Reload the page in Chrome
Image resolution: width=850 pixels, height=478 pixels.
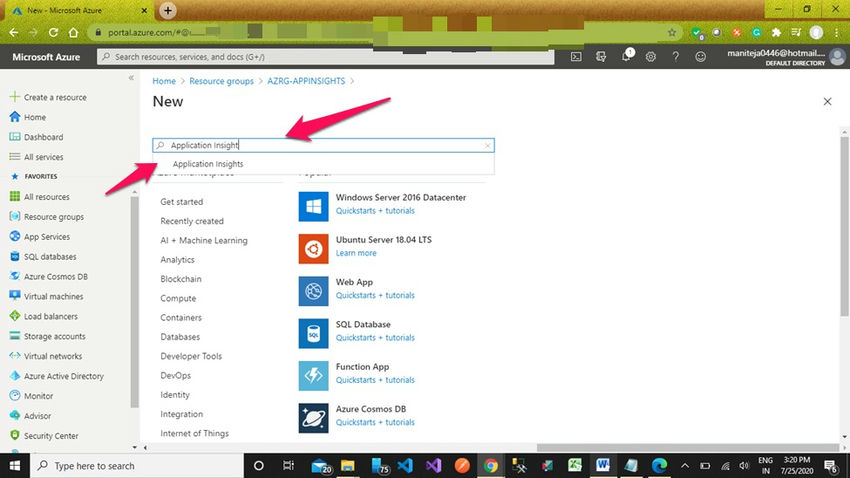tap(53, 33)
